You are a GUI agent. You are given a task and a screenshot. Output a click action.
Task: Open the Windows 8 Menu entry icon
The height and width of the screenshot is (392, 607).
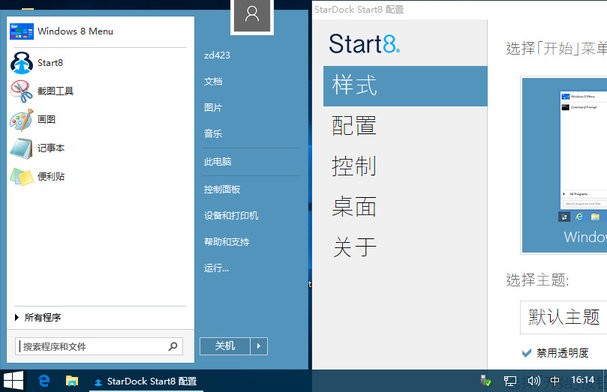point(22,31)
